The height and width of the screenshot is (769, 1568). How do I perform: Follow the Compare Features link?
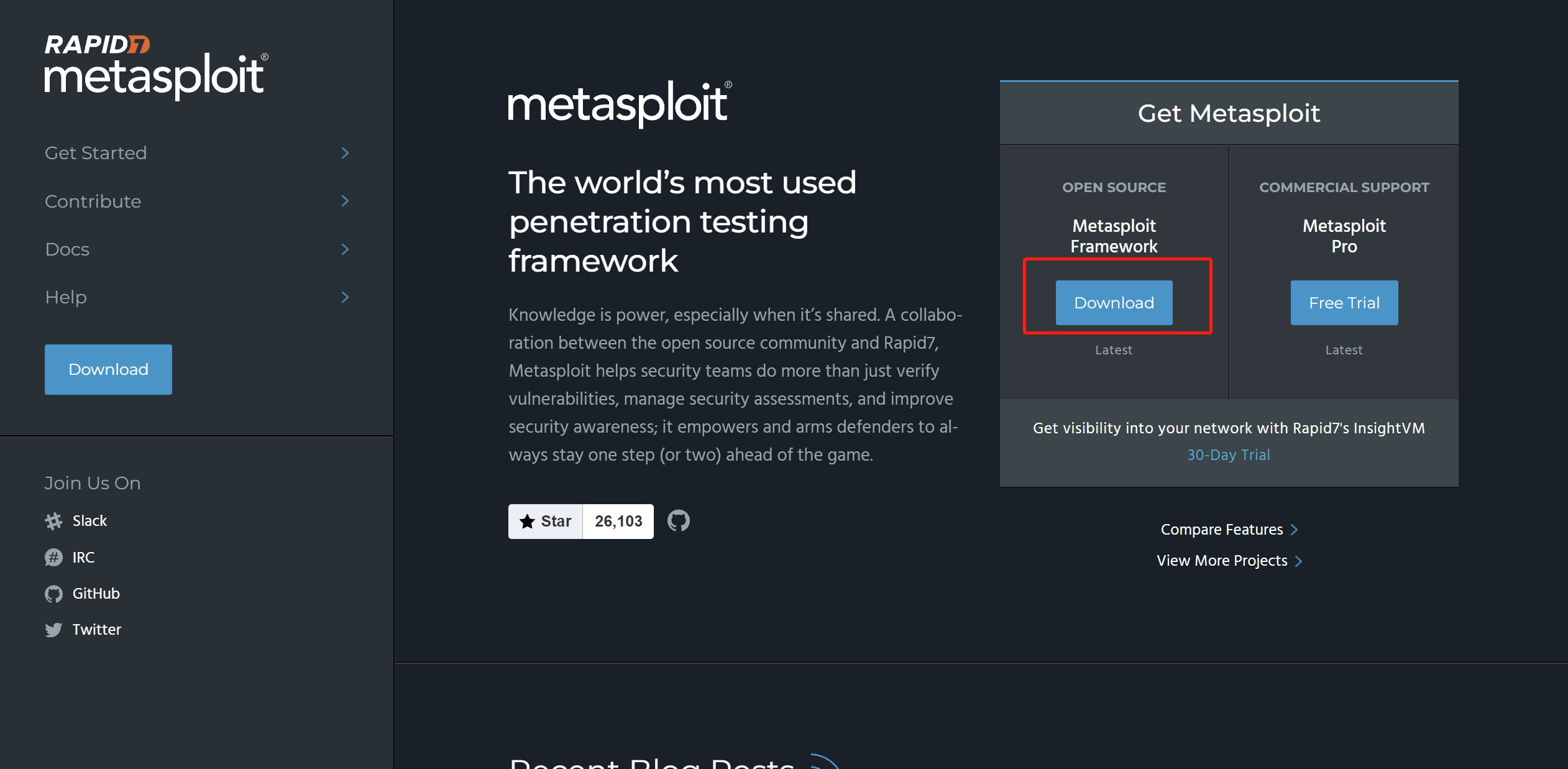point(1222,530)
